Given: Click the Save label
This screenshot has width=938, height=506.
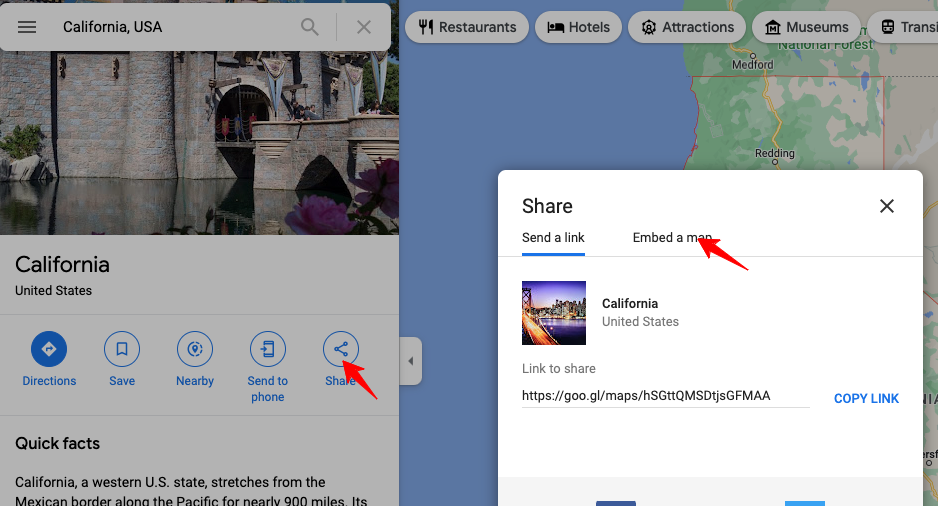Looking at the screenshot, I should pyautogui.click(x=122, y=381).
